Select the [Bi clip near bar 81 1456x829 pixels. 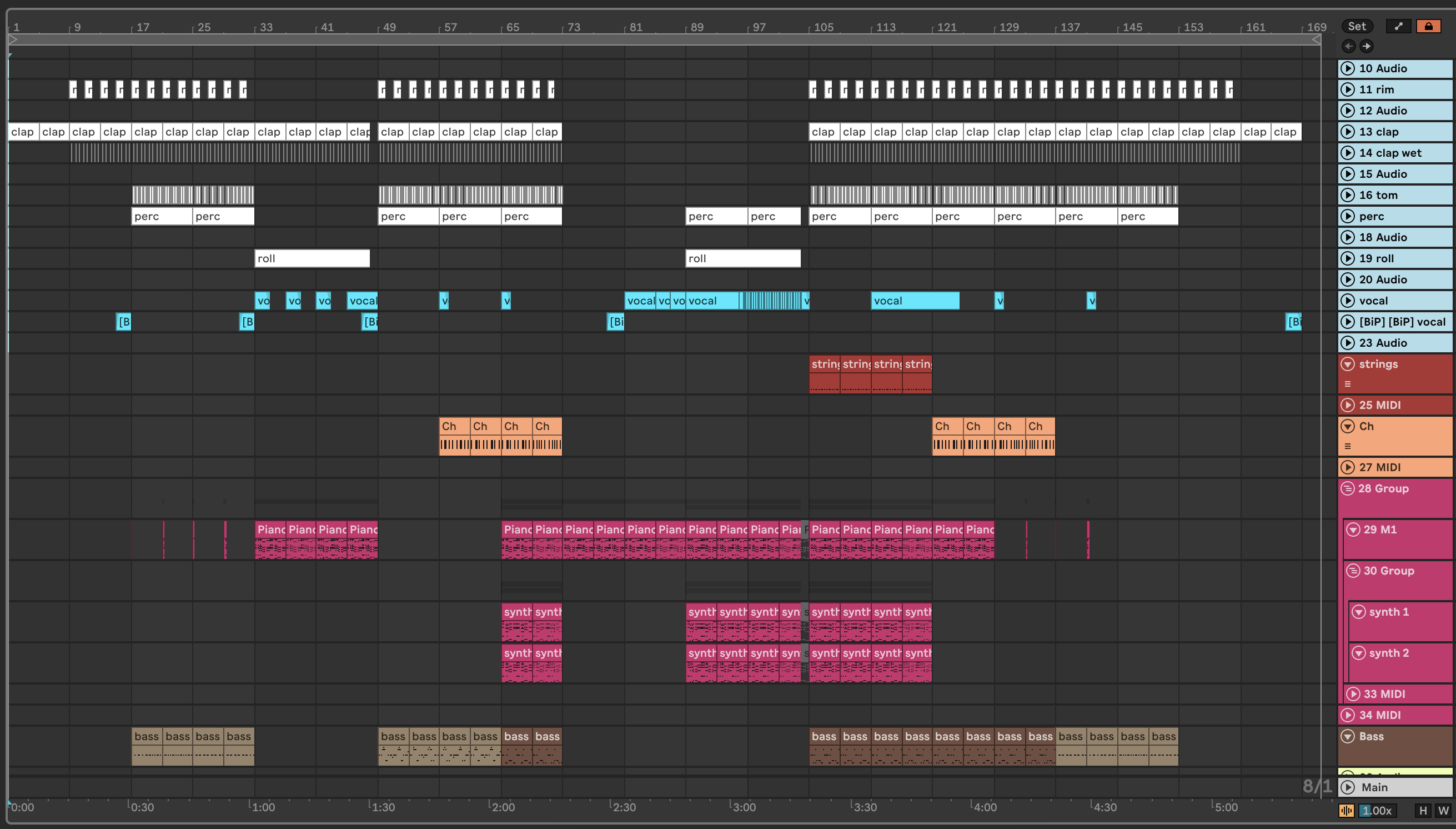click(x=615, y=322)
